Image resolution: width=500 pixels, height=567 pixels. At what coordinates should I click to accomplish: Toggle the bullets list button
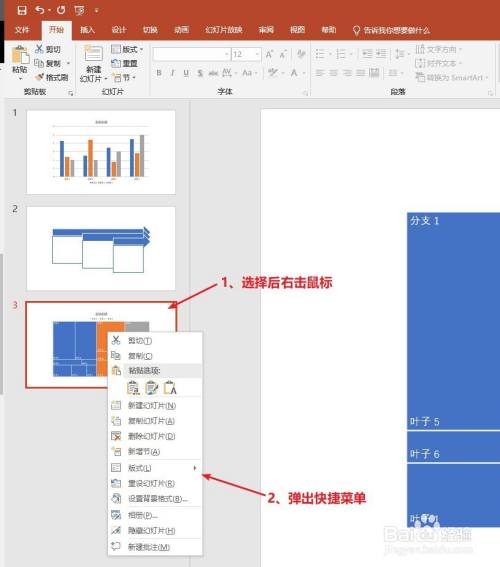[320, 54]
